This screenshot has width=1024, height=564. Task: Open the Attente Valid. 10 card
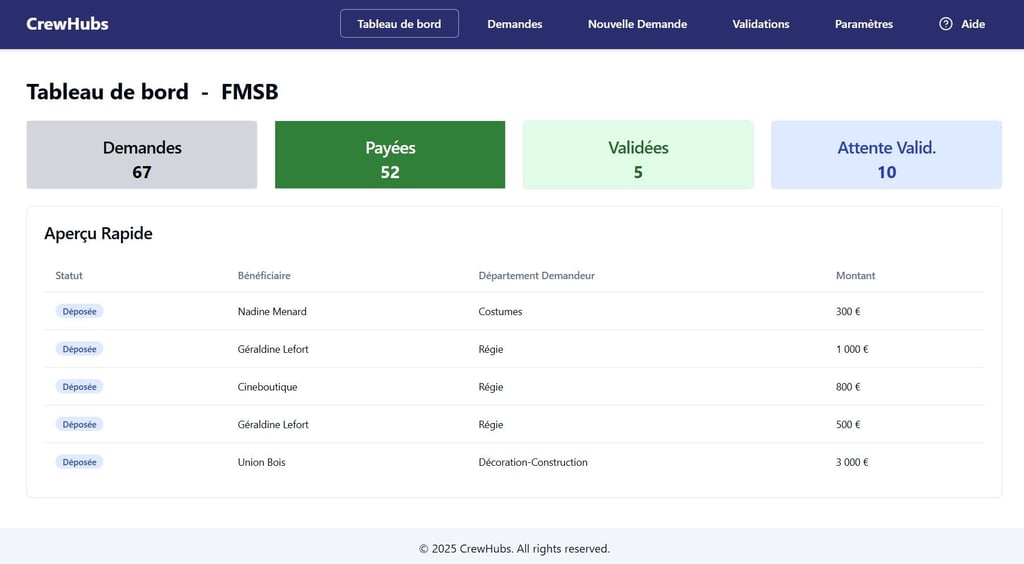click(x=886, y=155)
